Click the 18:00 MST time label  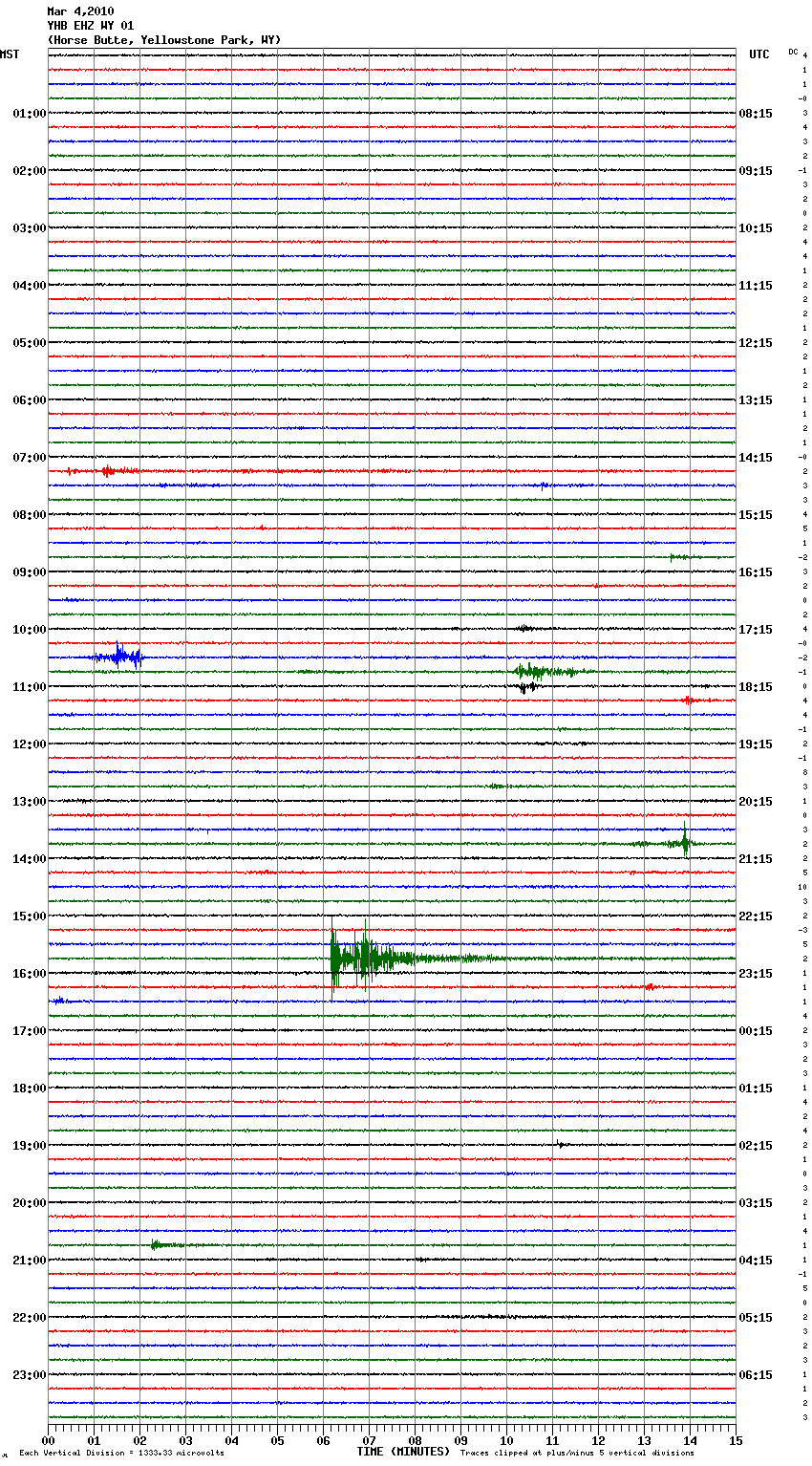click(x=30, y=1089)
